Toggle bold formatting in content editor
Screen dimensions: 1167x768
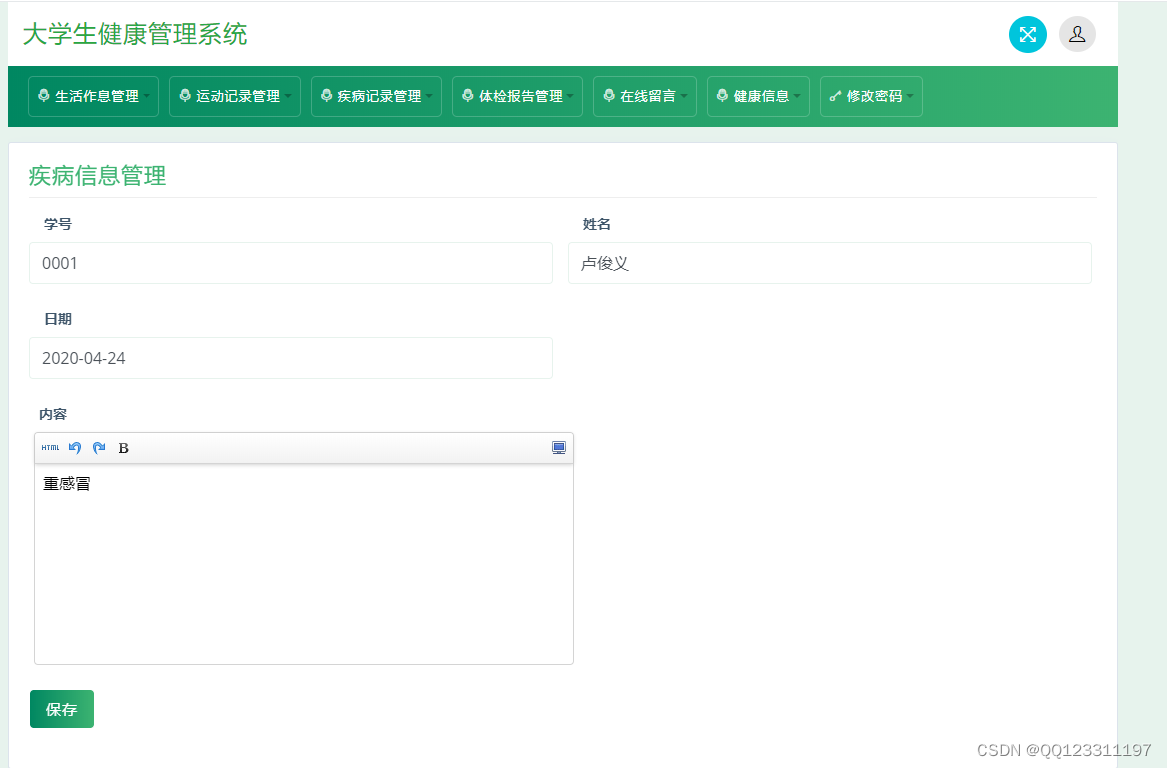pos(124,448)
